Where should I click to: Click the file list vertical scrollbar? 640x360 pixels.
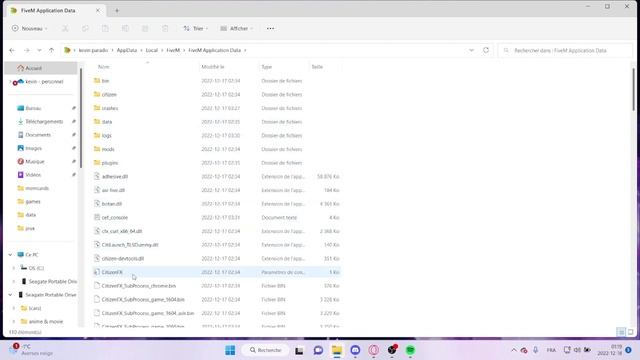click(x=633, y=90)
